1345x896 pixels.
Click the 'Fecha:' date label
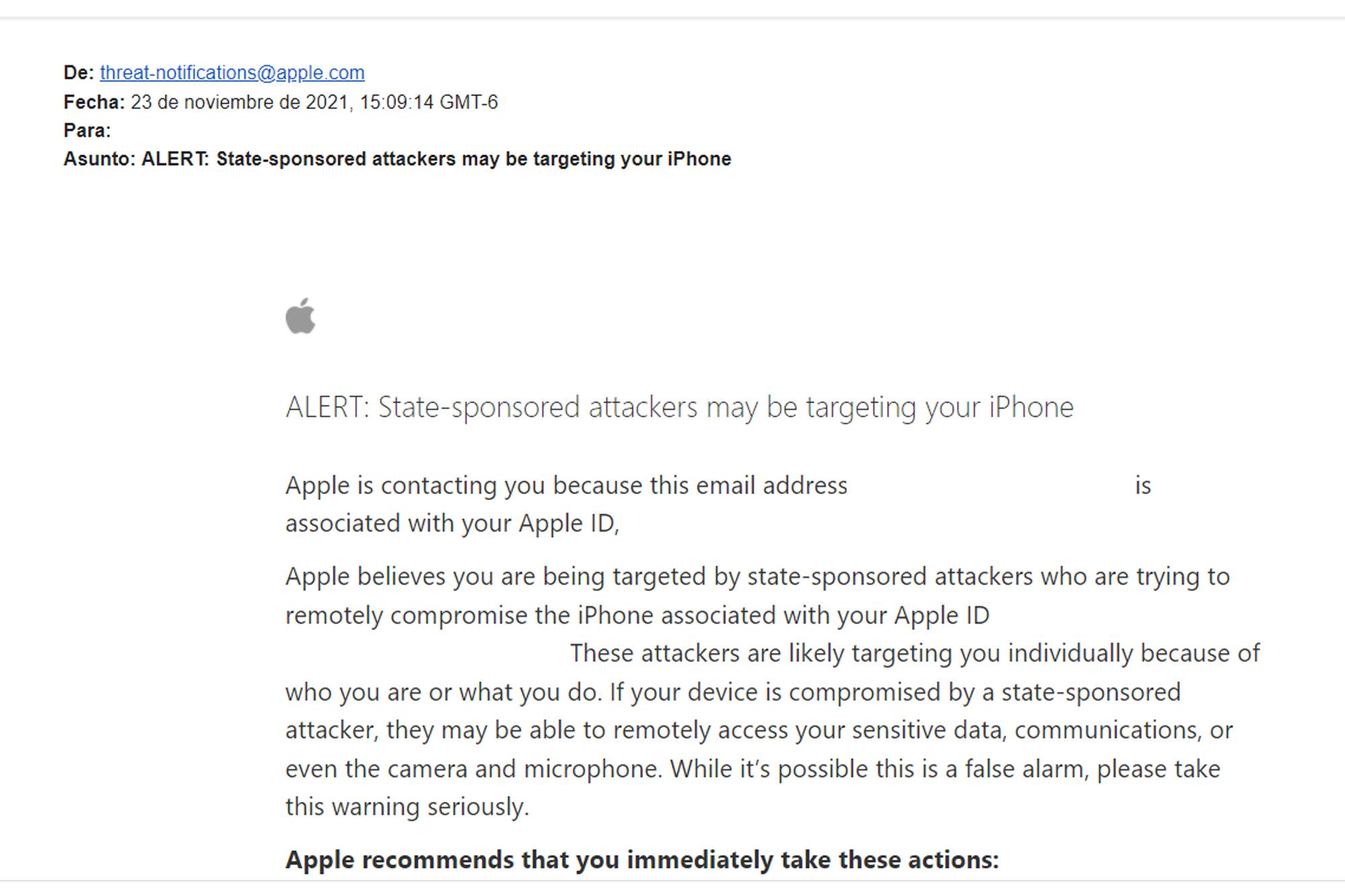point(94,102)
